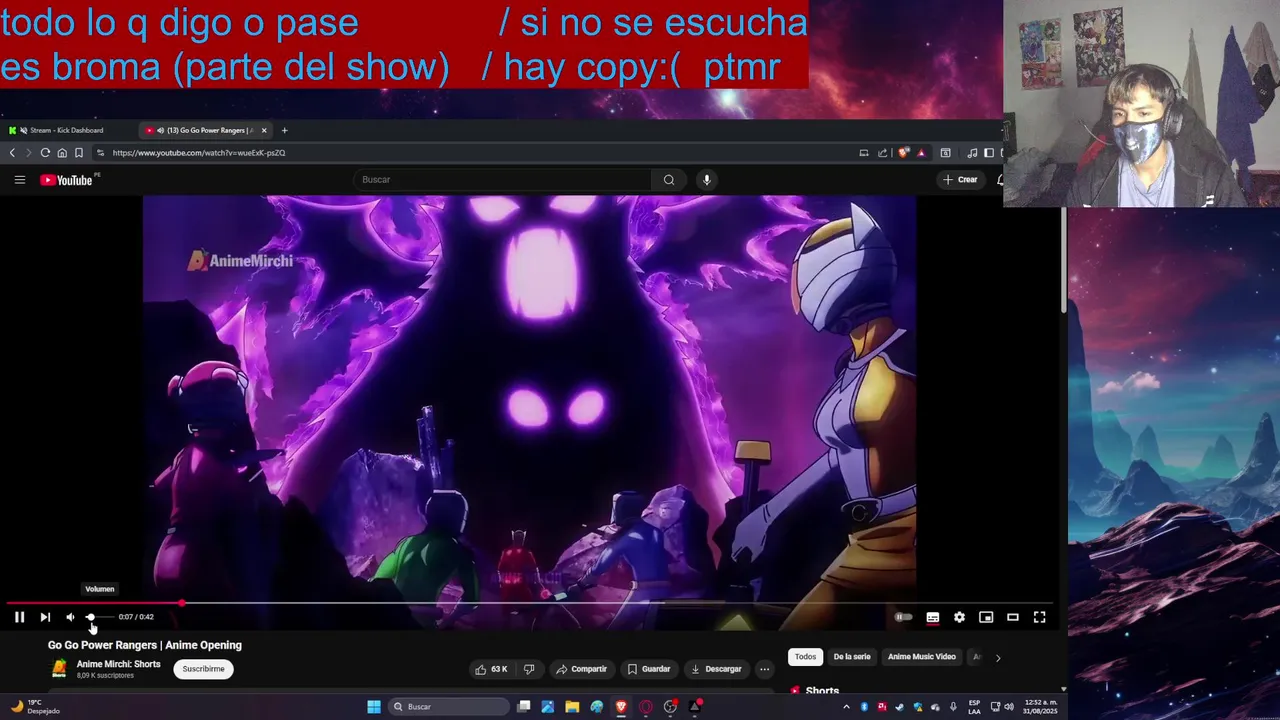The width and height of the screenshot is (1280, 720).
Task: Open the browser sidebar panel toggle
Action: pos(989,153)
